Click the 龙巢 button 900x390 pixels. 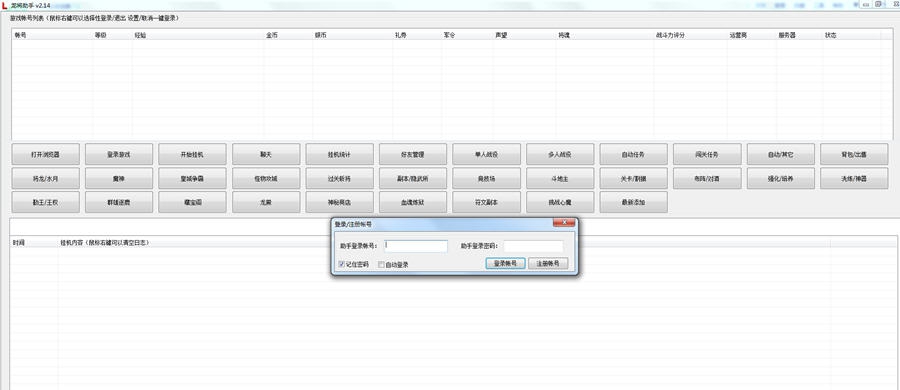click(x=266, y=202)
